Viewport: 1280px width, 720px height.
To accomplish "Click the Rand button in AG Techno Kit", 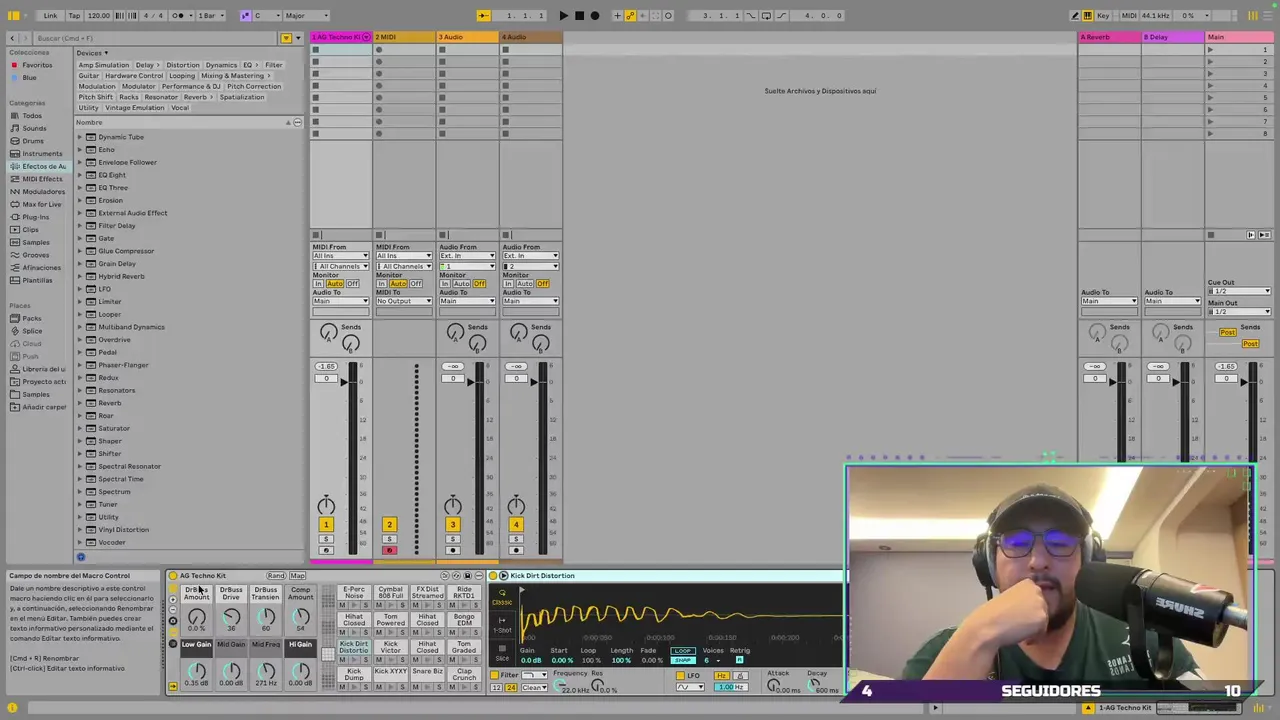I will [275, 576].
